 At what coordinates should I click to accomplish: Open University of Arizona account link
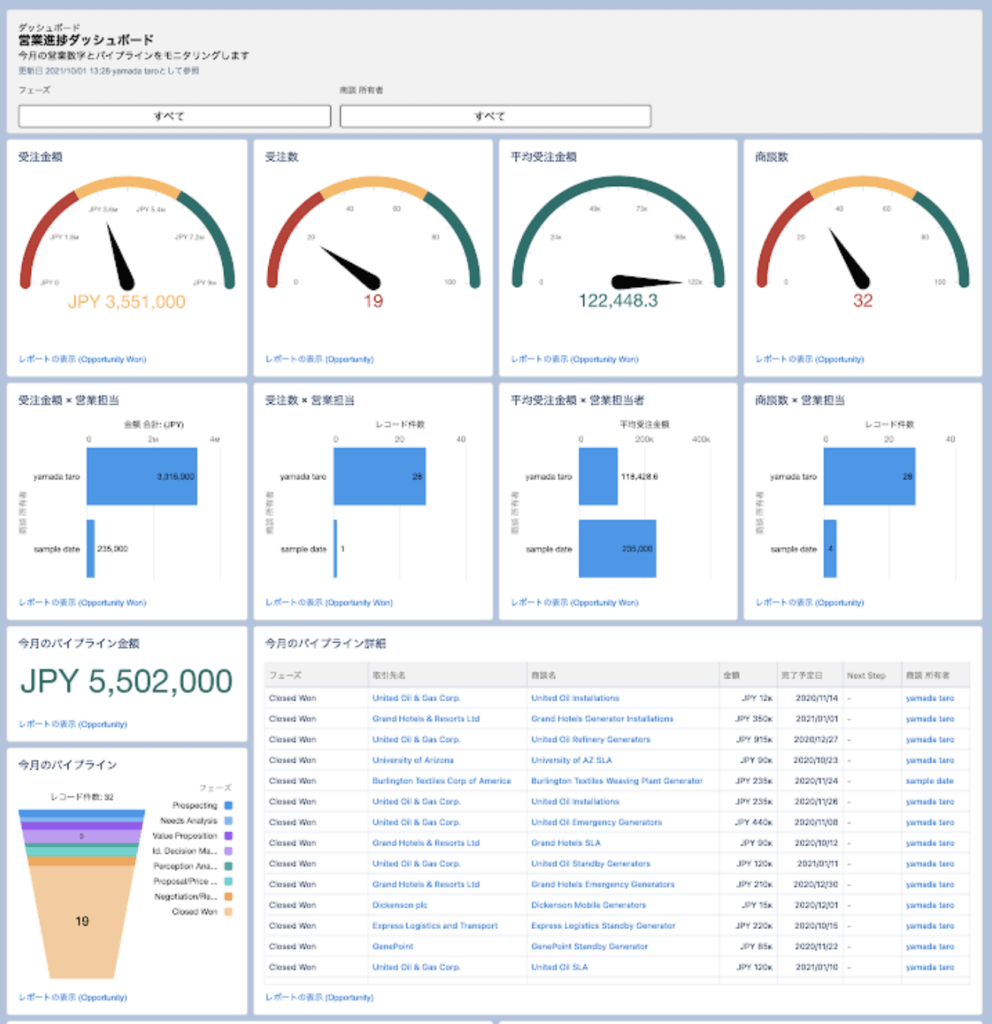412,760
